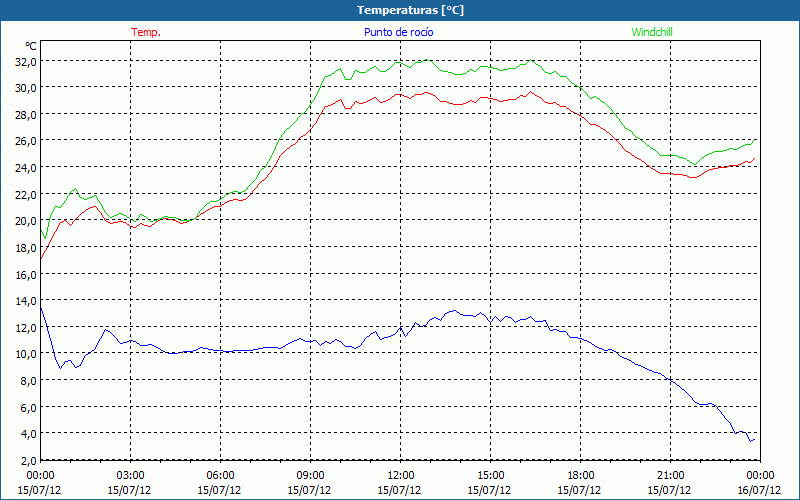Click the 10,0 y-axis value

point(26,354)
